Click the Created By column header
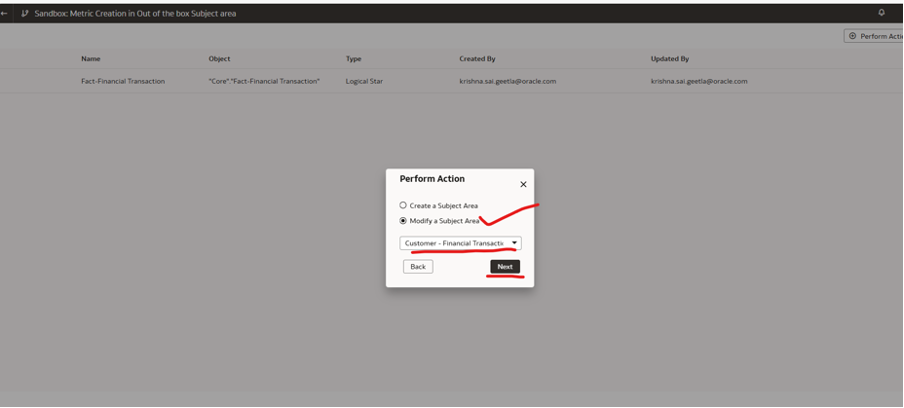 [x=477, y=59]
